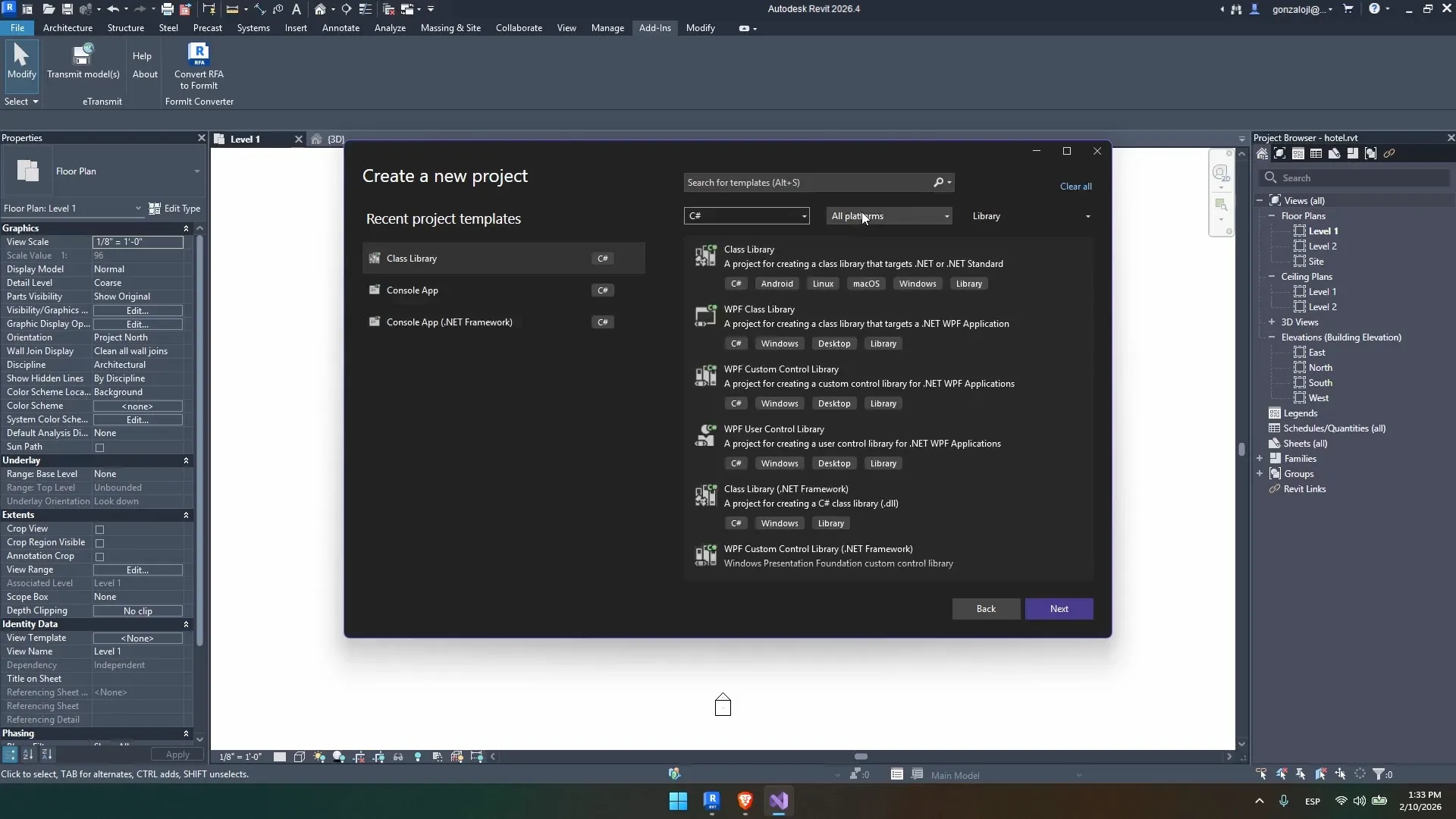Click the Undo arrow in quick access toolbar
The width and height of the screenshot is (1456, 819).
[113, 9]
